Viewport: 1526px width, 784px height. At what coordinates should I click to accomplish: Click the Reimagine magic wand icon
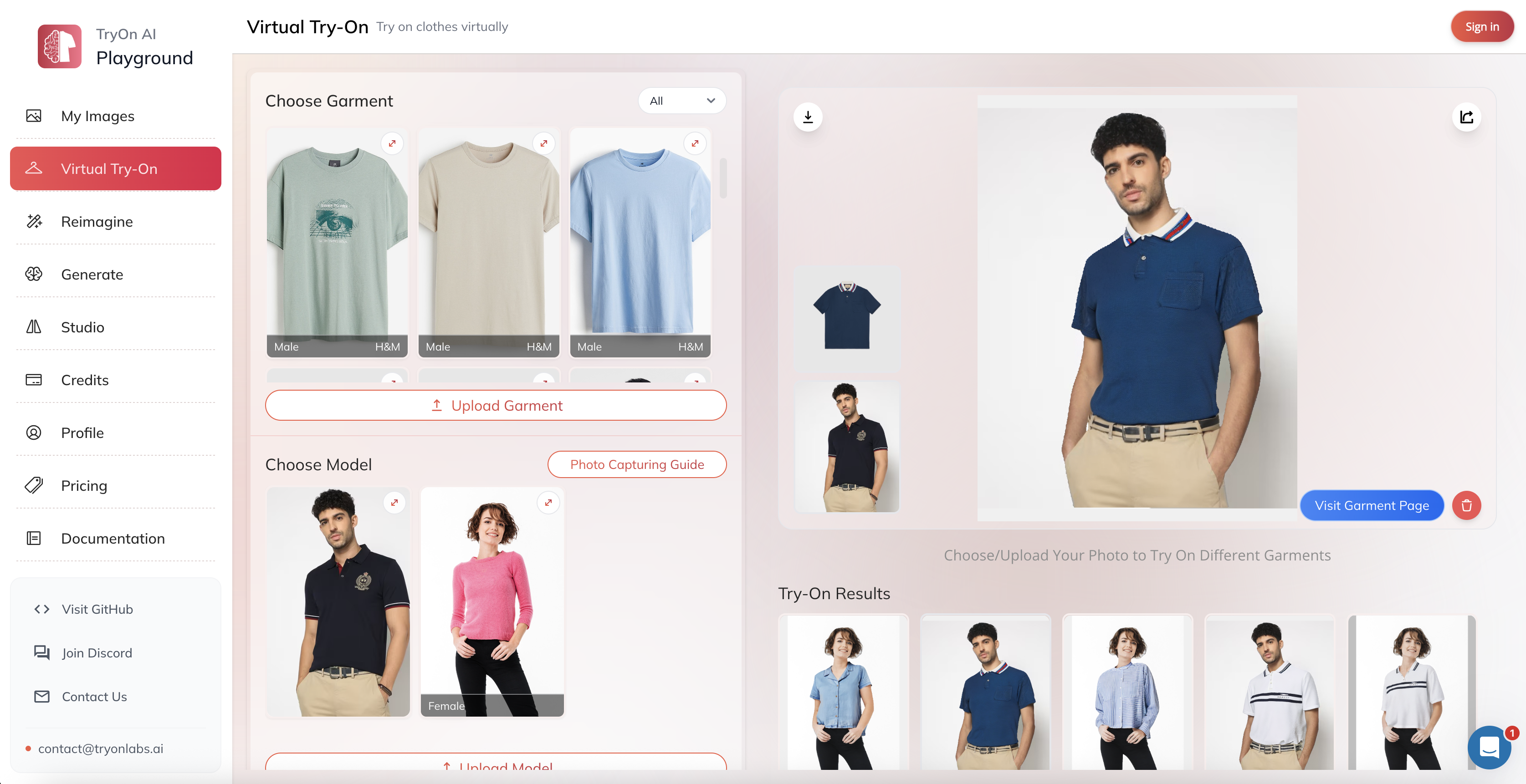(34, 221)
